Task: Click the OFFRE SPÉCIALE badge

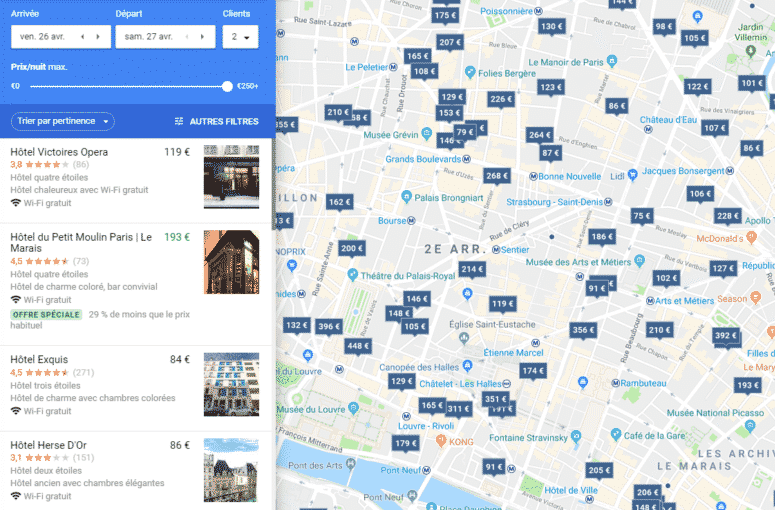Action: pyautogui.click(x=46, y=315)
